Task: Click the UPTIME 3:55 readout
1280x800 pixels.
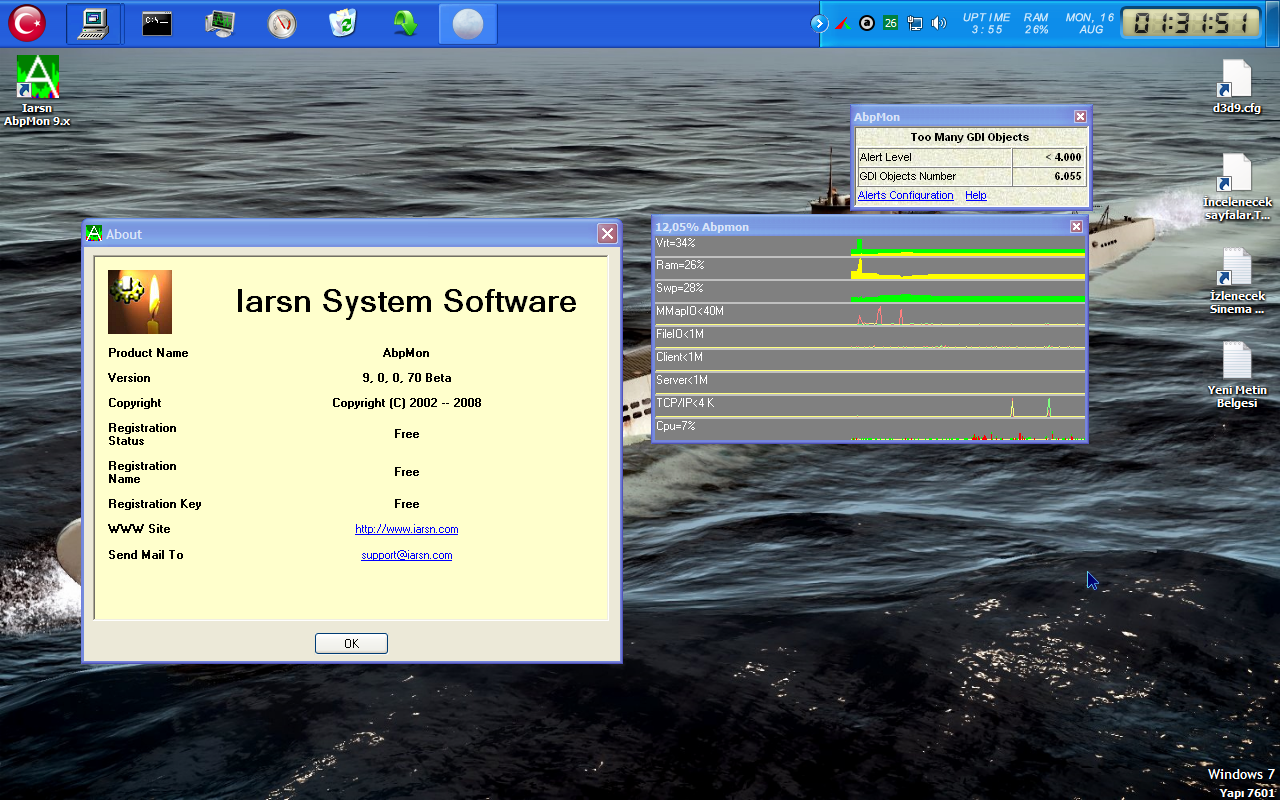Action: tap(986, 23)
